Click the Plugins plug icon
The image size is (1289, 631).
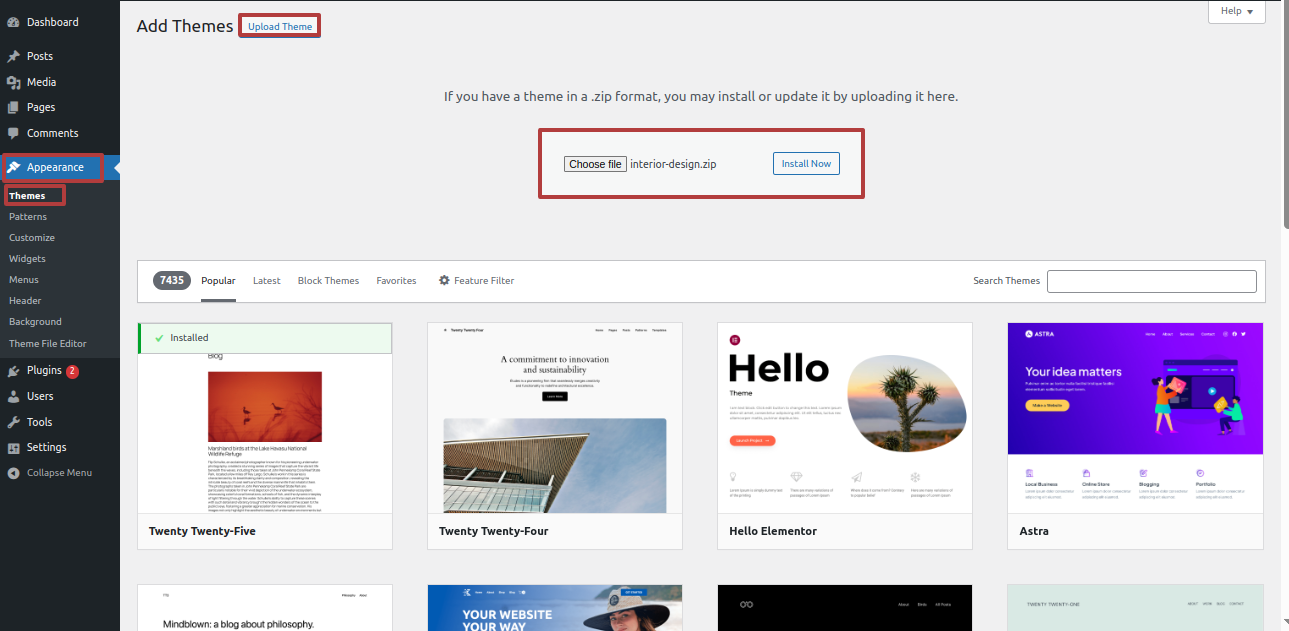click(13, 371)
